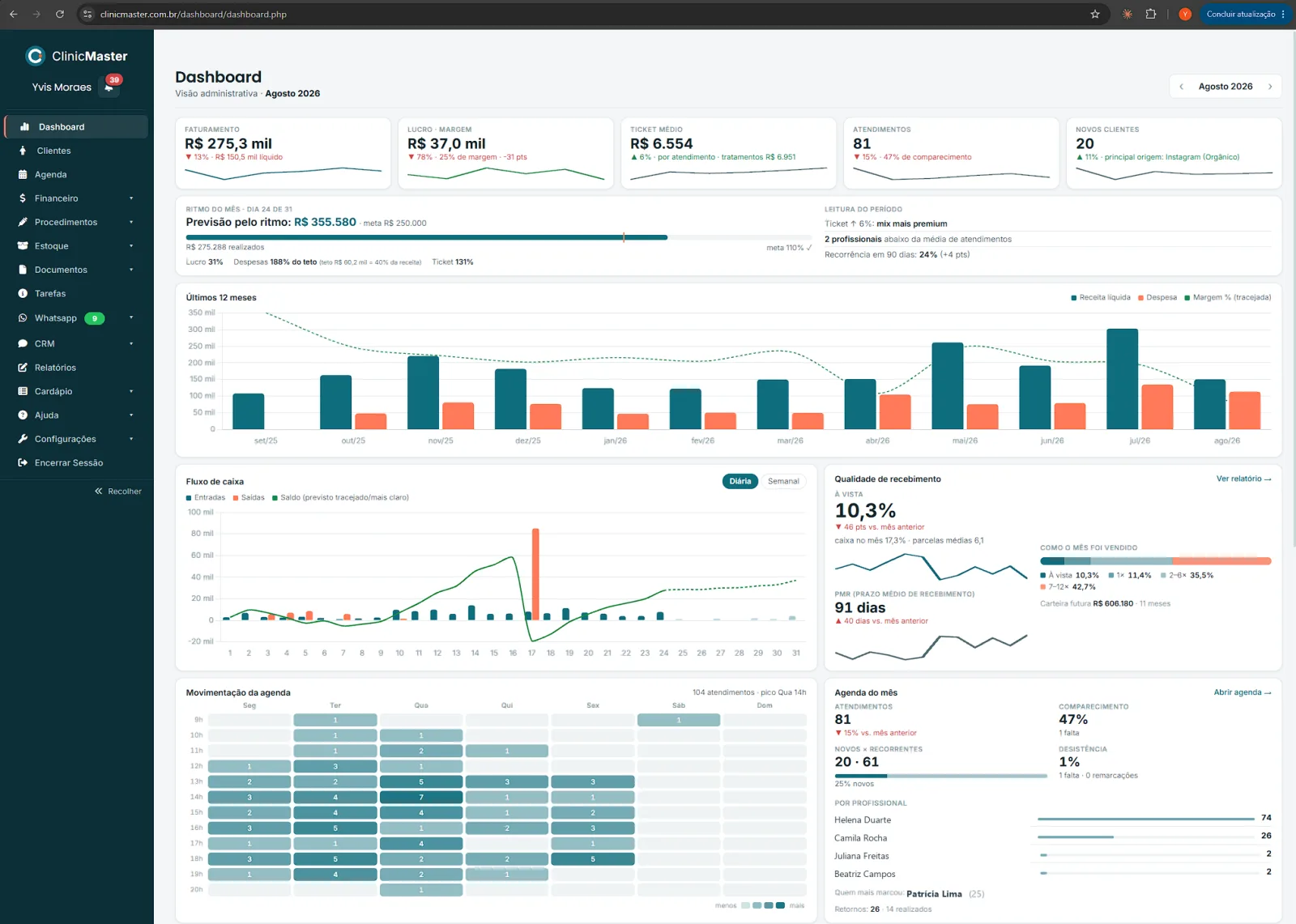The width and height of the screenshot is (1296, 924).
Task: Click the Tarefas info icon
Action: 23,294
